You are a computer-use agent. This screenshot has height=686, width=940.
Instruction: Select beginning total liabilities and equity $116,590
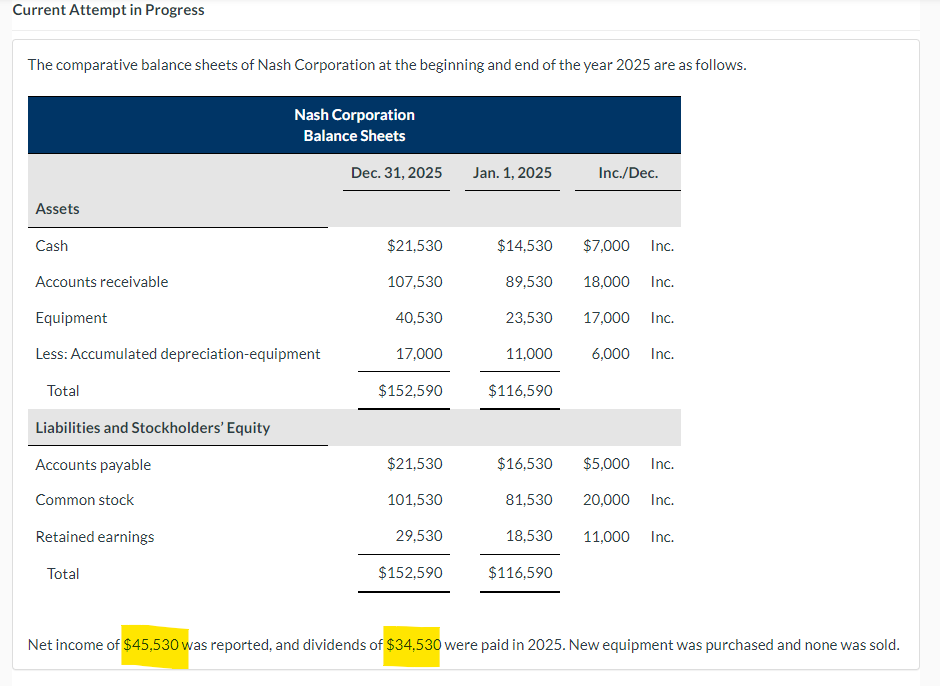point(520,573)
